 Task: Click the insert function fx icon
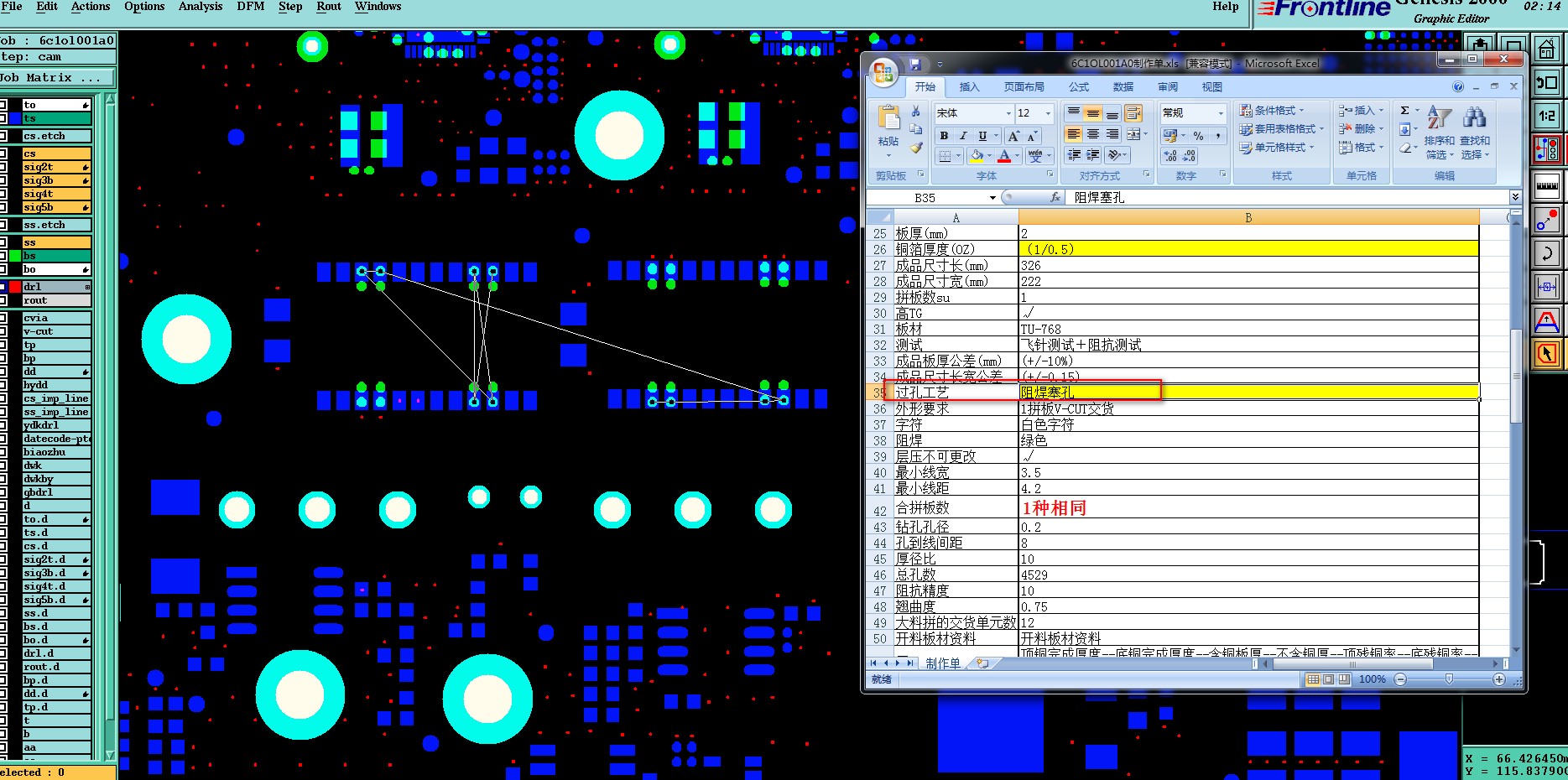[1055, 198]
